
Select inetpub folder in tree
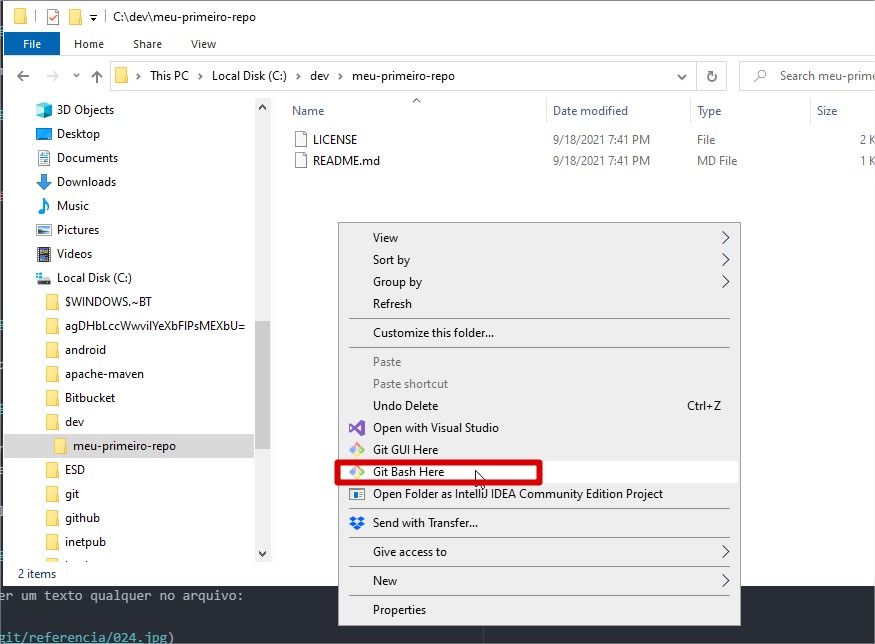85,542
